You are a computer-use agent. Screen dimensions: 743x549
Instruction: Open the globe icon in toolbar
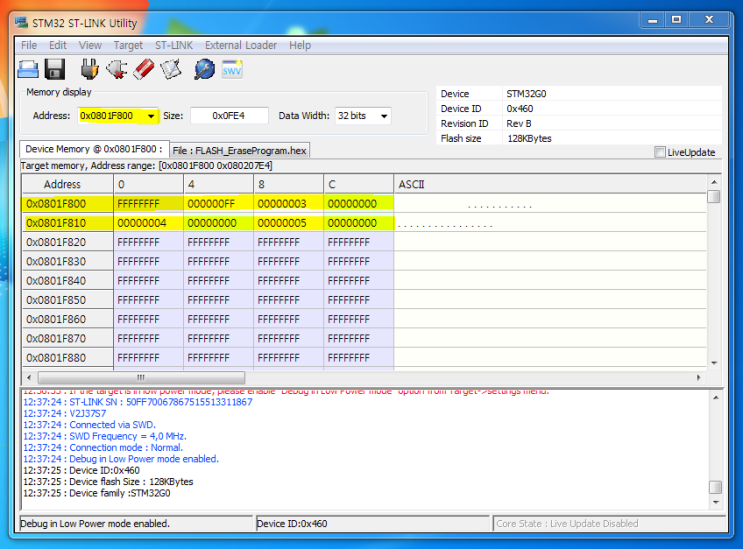204,69
